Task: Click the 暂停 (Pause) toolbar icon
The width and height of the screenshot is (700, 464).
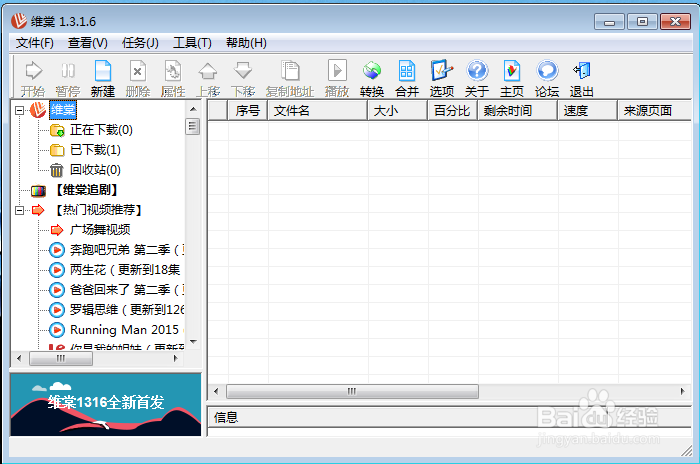Action: [x=68, y=79]
